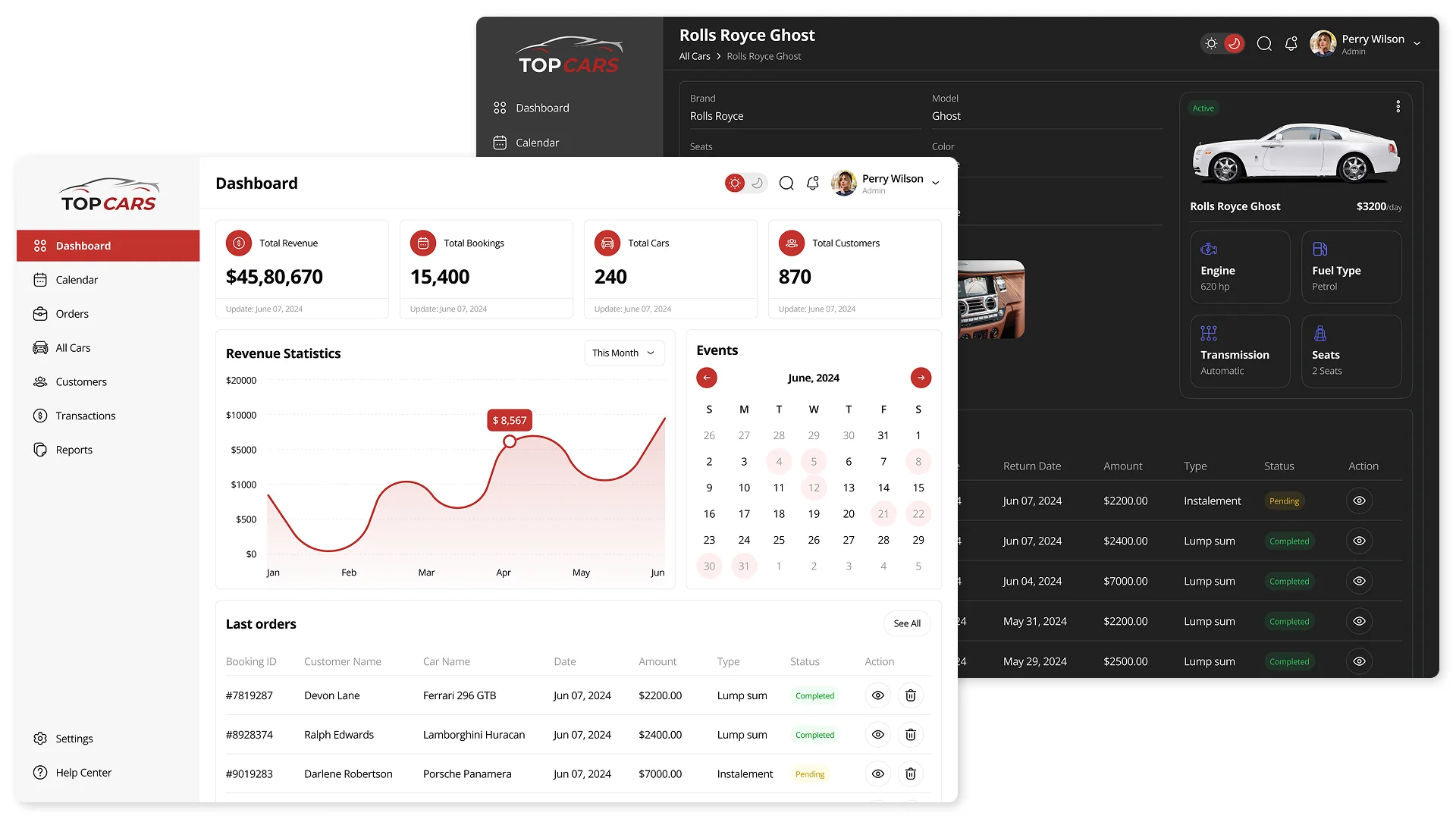Click the light window search icon
This screenshot has width=1456, height=819.
[x=786, y=184]
